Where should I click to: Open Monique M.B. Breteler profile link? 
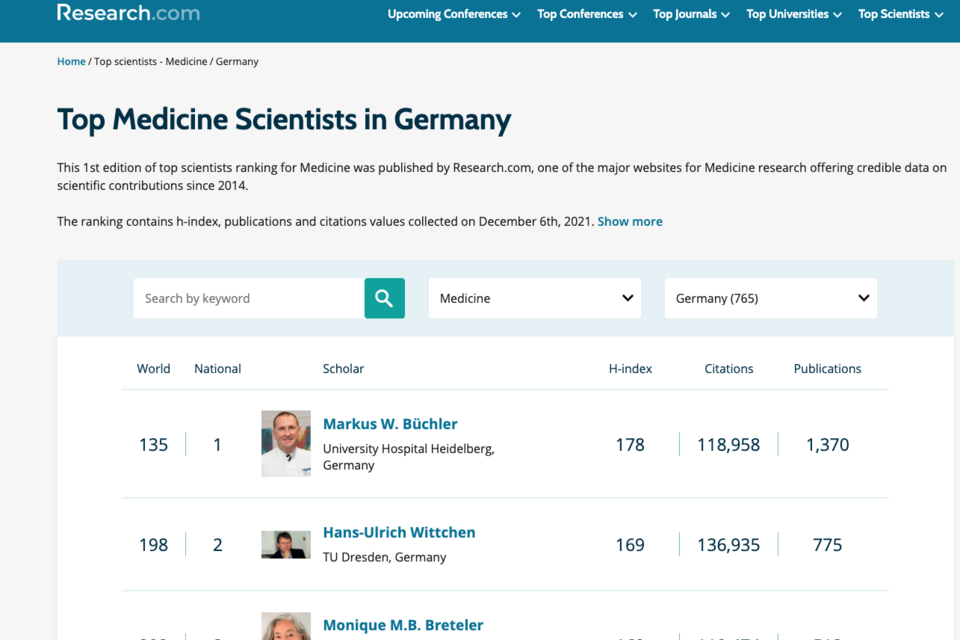pos(403,625)
